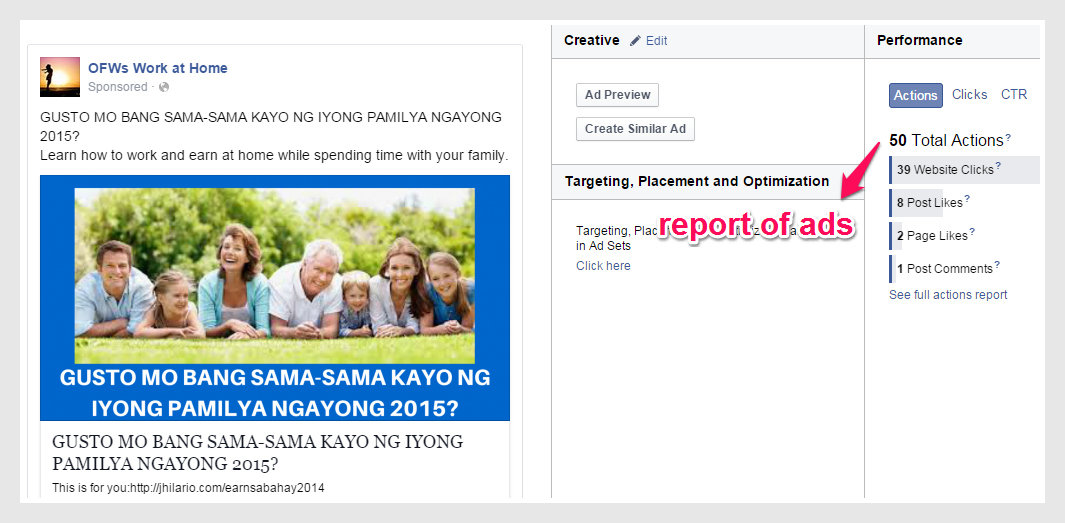Click the family photo ad image
1065x523 pixels.
click(x=274, y=276)
